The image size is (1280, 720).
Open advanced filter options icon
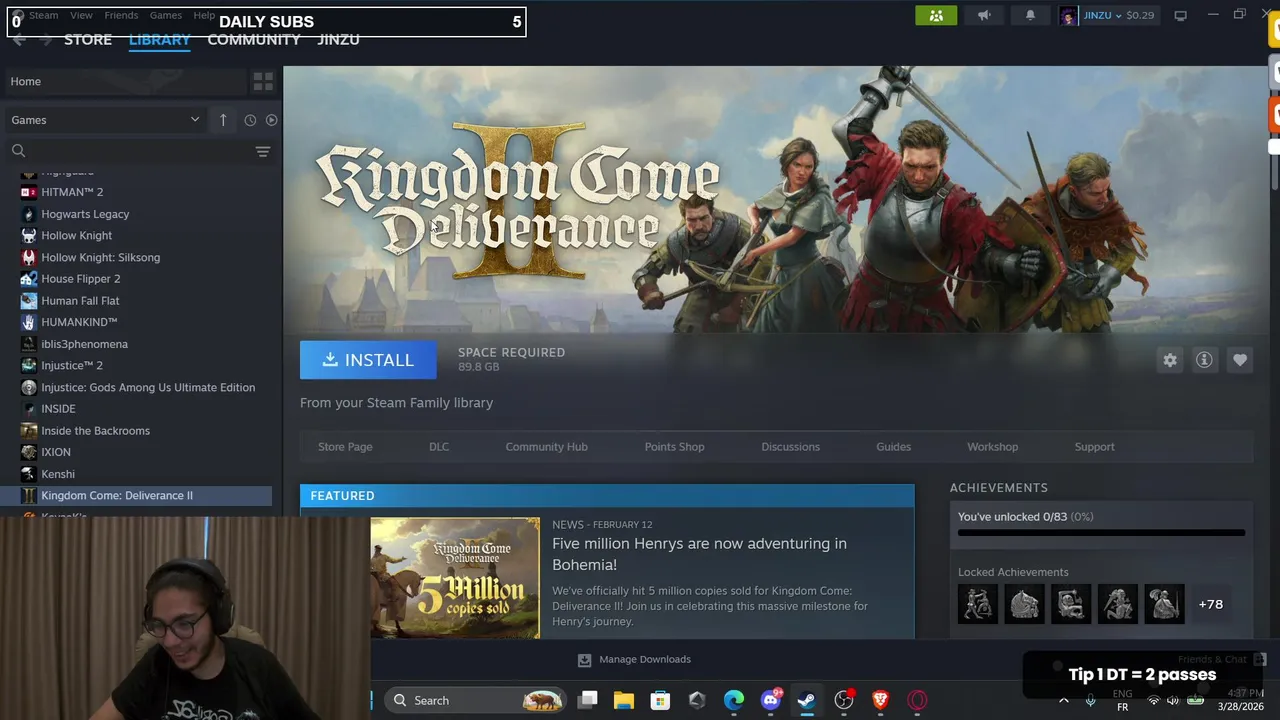click(x=263, y=151)
